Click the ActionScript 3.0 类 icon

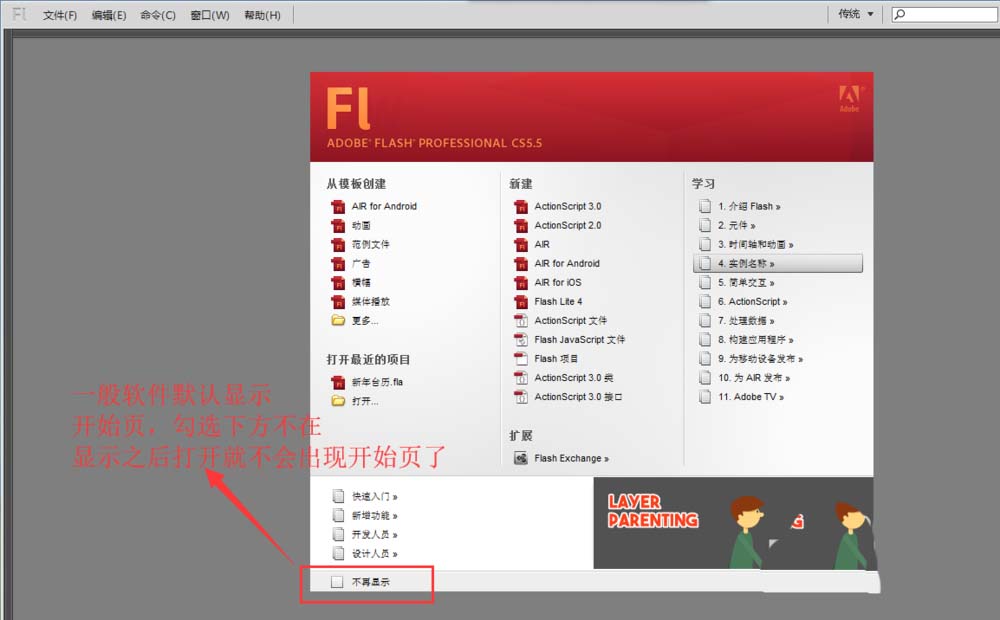521,378
